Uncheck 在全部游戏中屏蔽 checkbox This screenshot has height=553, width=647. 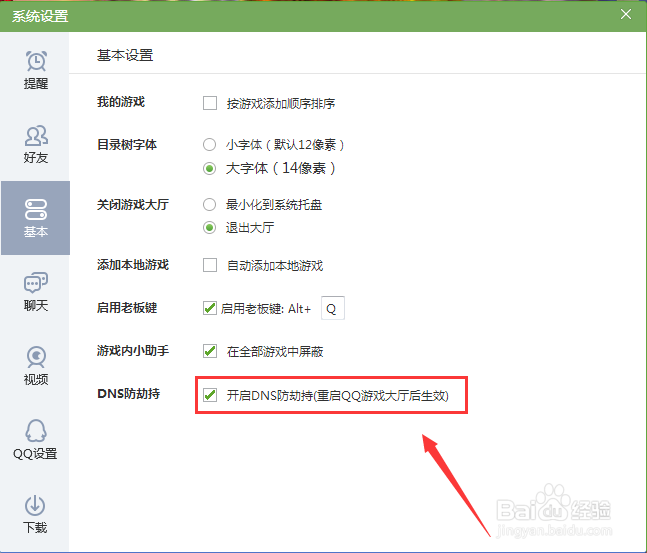(x=210, y=351)
